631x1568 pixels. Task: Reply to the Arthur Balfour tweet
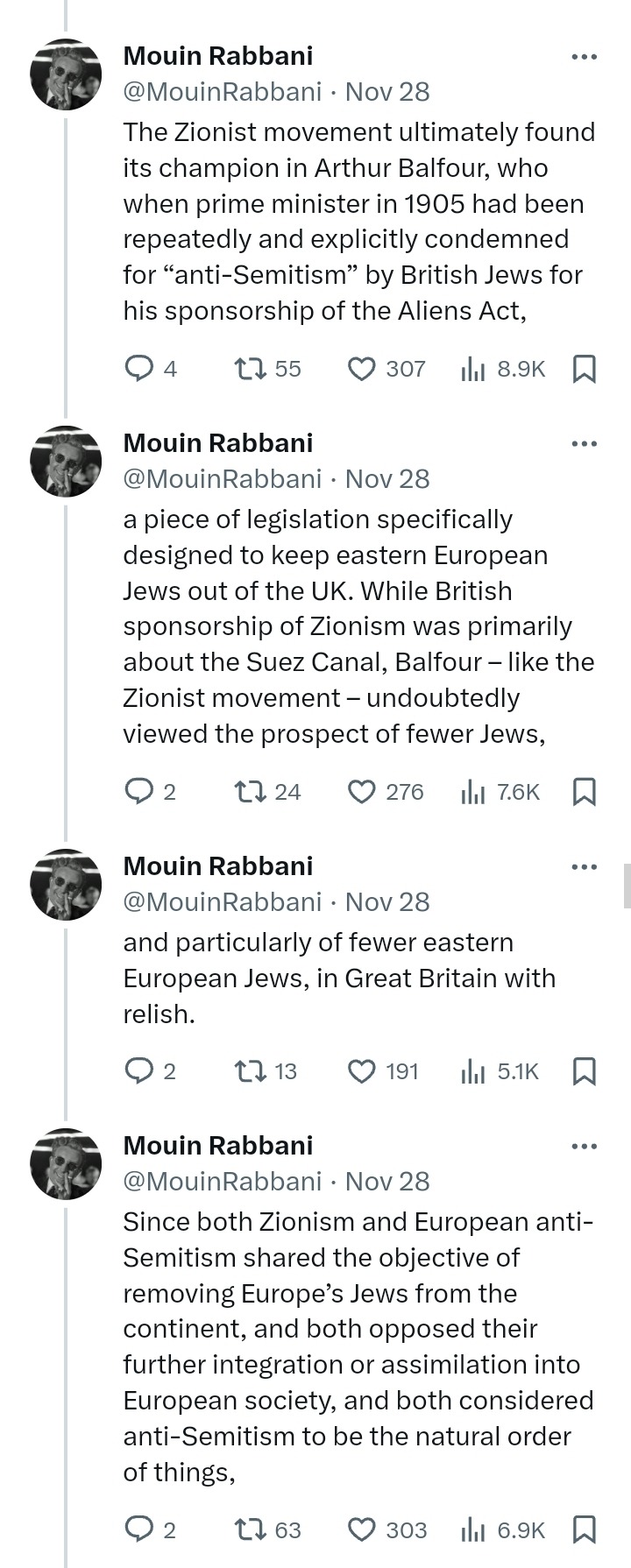(x=138, y=369)
